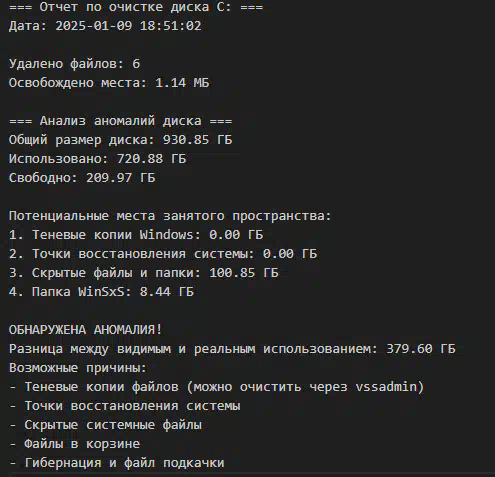
Task: Click item 2 'Точки восстановления системы' value
Action: click(290, 254)
